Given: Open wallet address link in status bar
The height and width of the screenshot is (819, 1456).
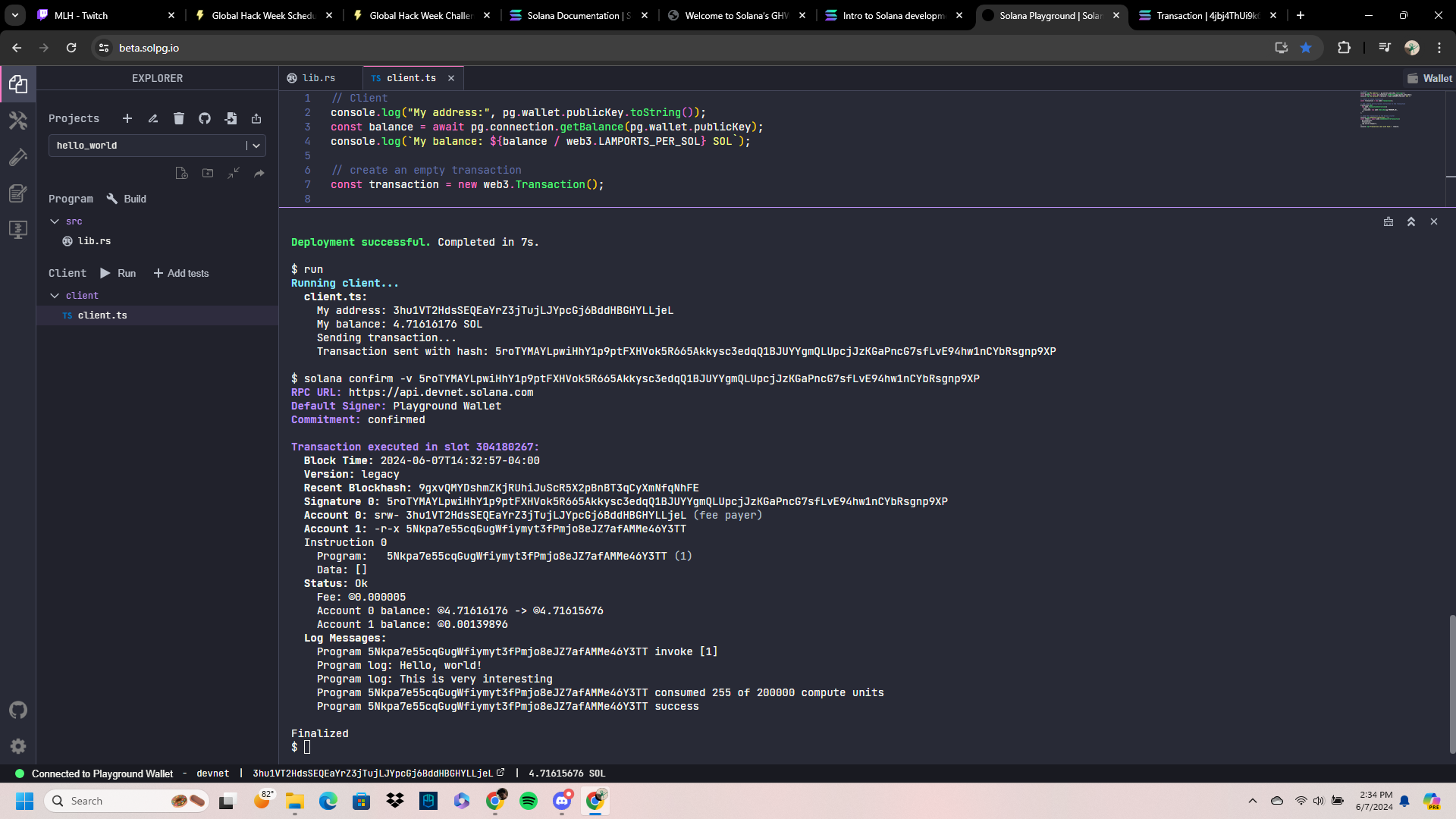Looking at the screenshot, I should [500, 773].
